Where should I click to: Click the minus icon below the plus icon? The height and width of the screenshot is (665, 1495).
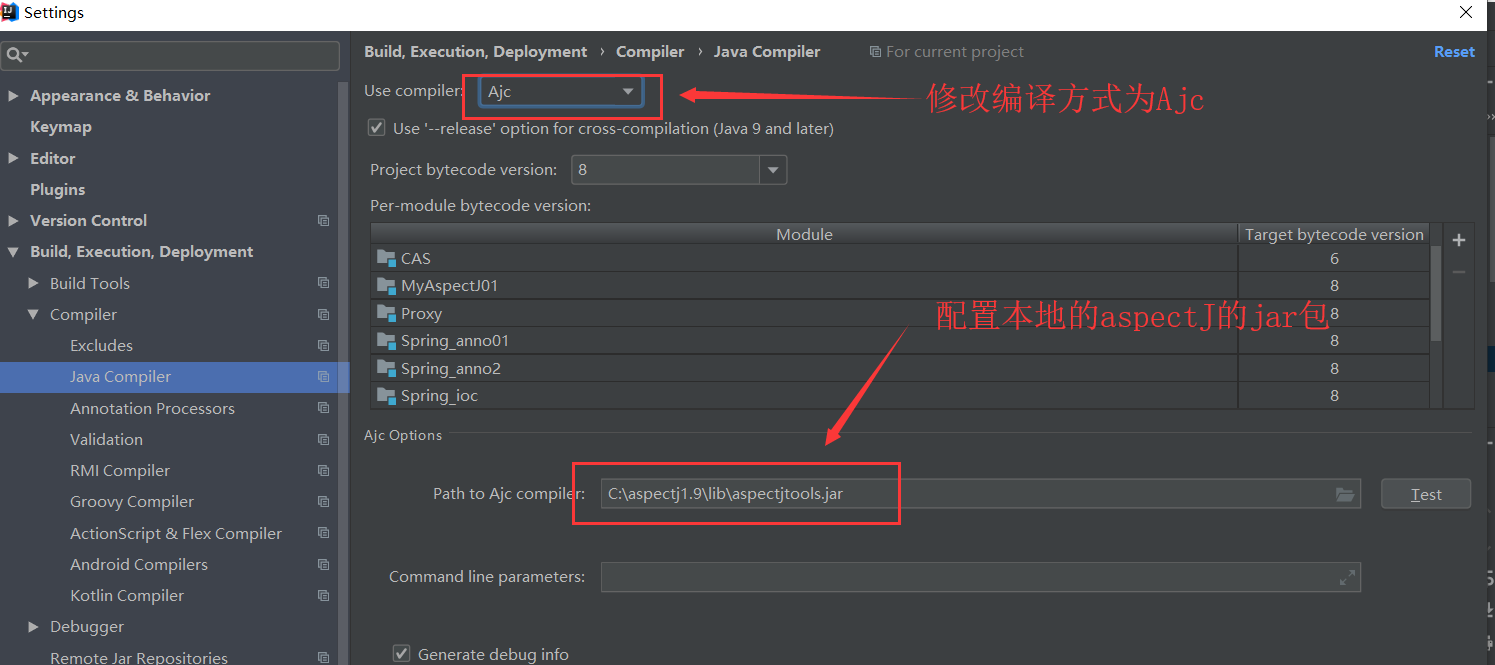click(1458, 271)
